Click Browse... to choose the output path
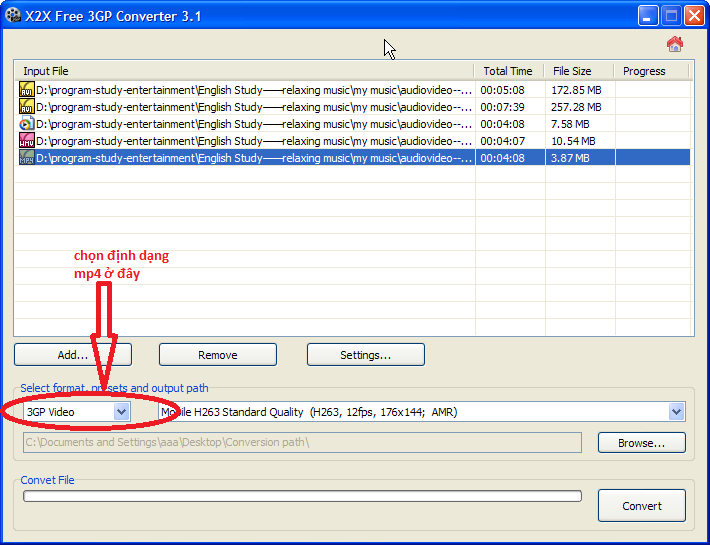This screenshot has height=545, width=710. 642,443
